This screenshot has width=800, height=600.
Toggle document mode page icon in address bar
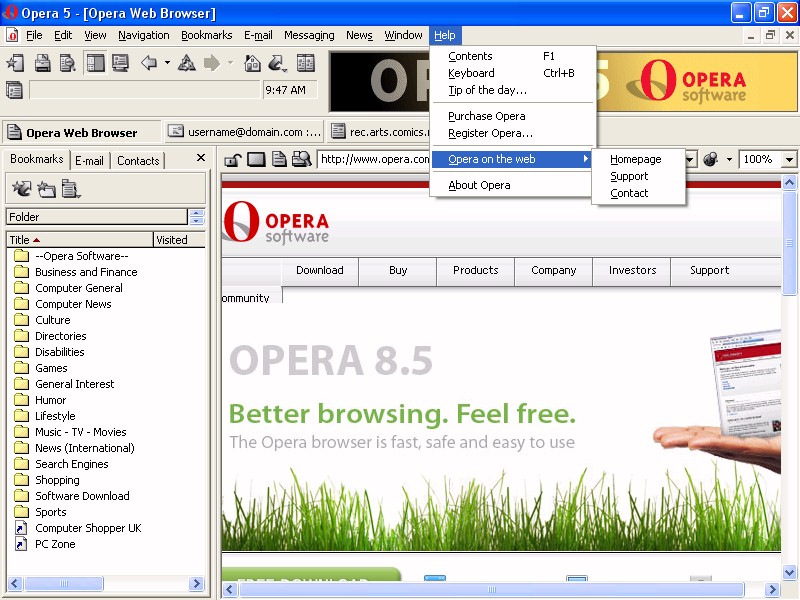279,160
